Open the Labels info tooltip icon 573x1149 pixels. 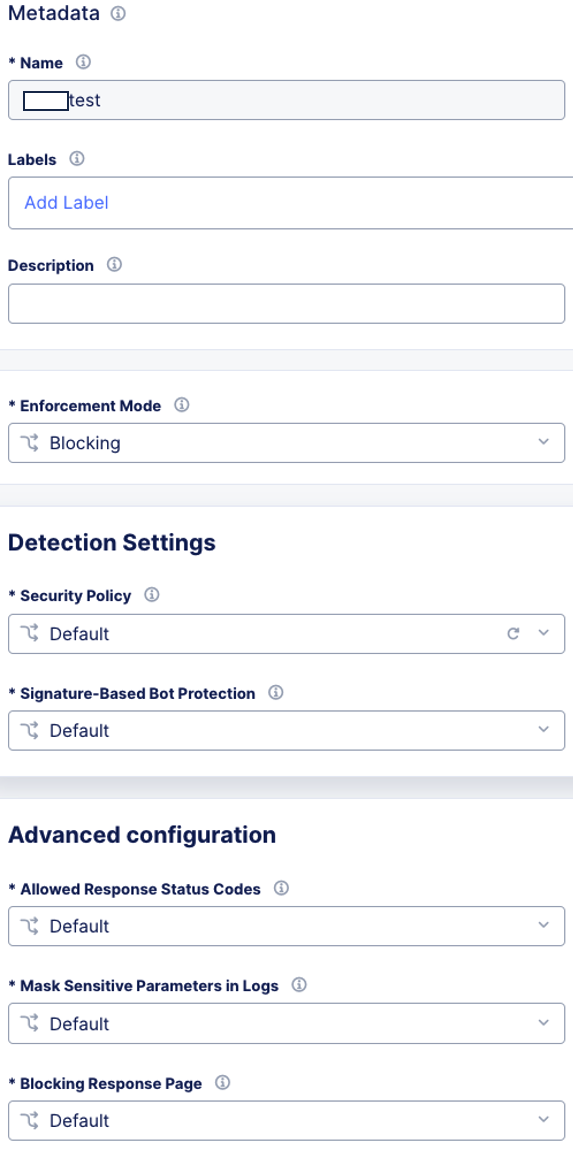(x=76, y=158)
